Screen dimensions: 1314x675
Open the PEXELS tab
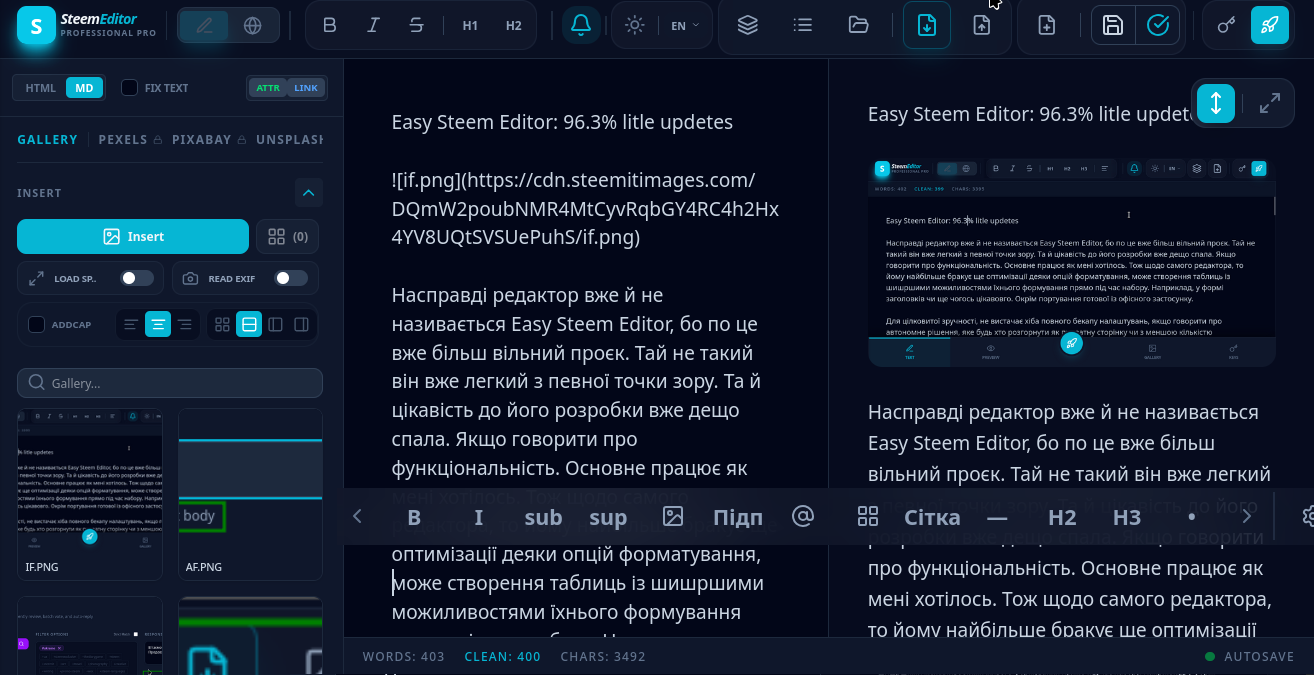coord(129,140)
